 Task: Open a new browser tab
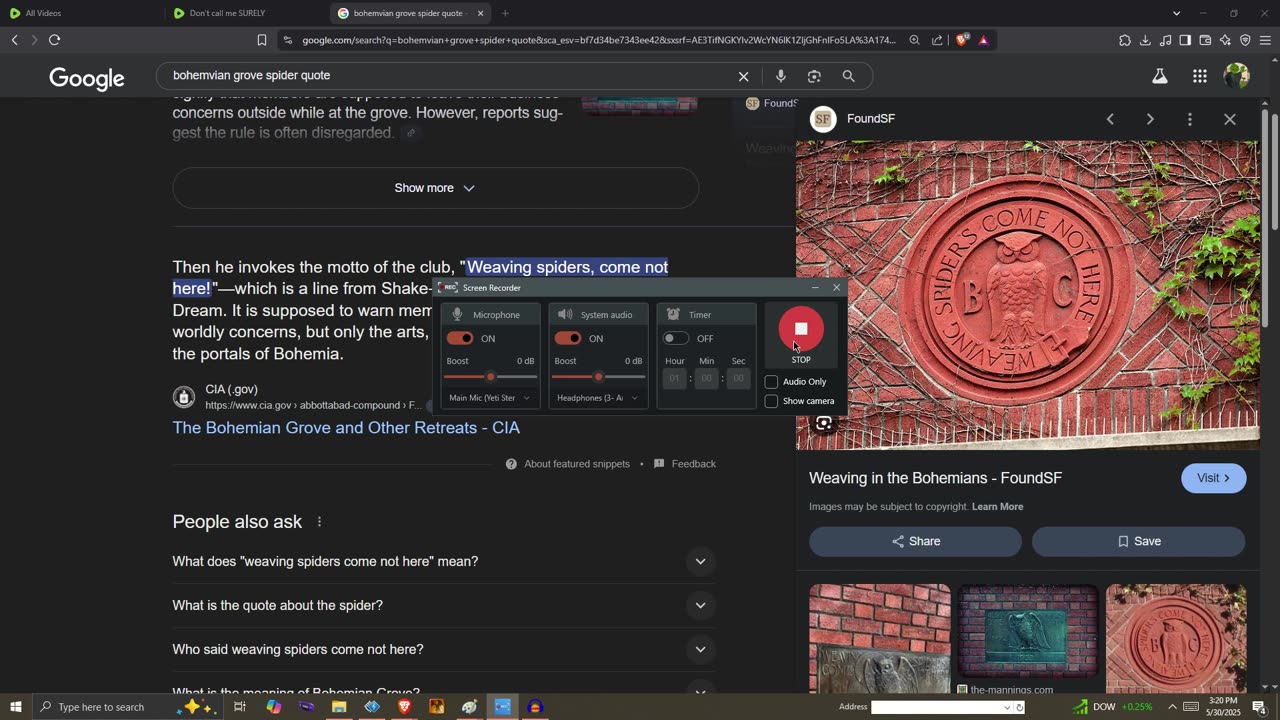tap(505, 13)
